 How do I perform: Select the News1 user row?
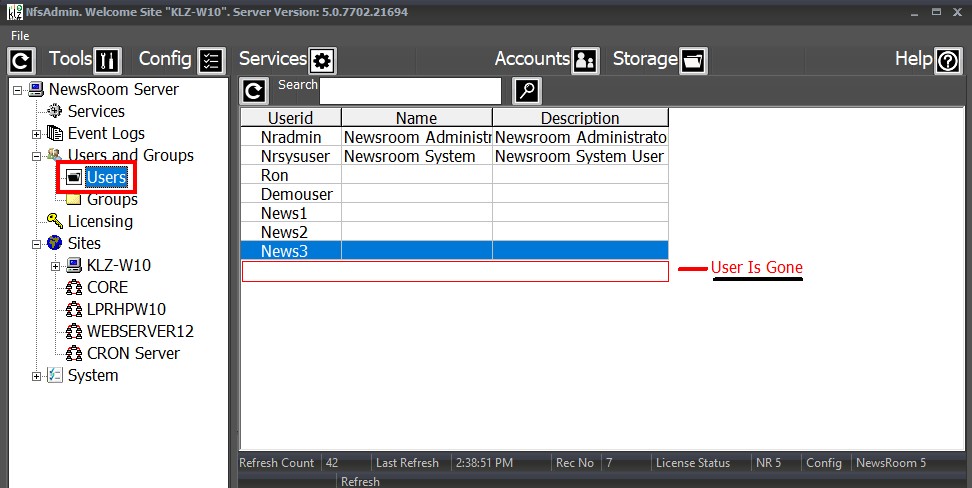pos(454,213)
